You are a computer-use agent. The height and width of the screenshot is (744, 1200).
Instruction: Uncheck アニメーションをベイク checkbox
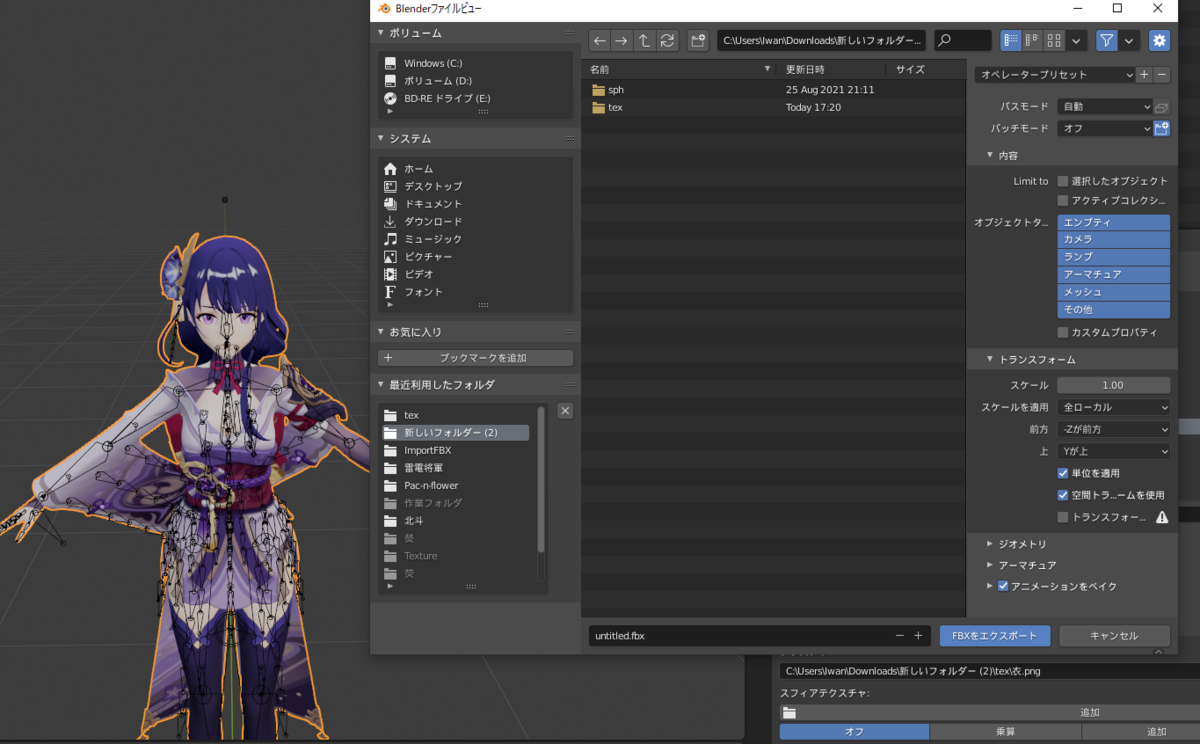pyautogui.click(x=1003, y=586)
